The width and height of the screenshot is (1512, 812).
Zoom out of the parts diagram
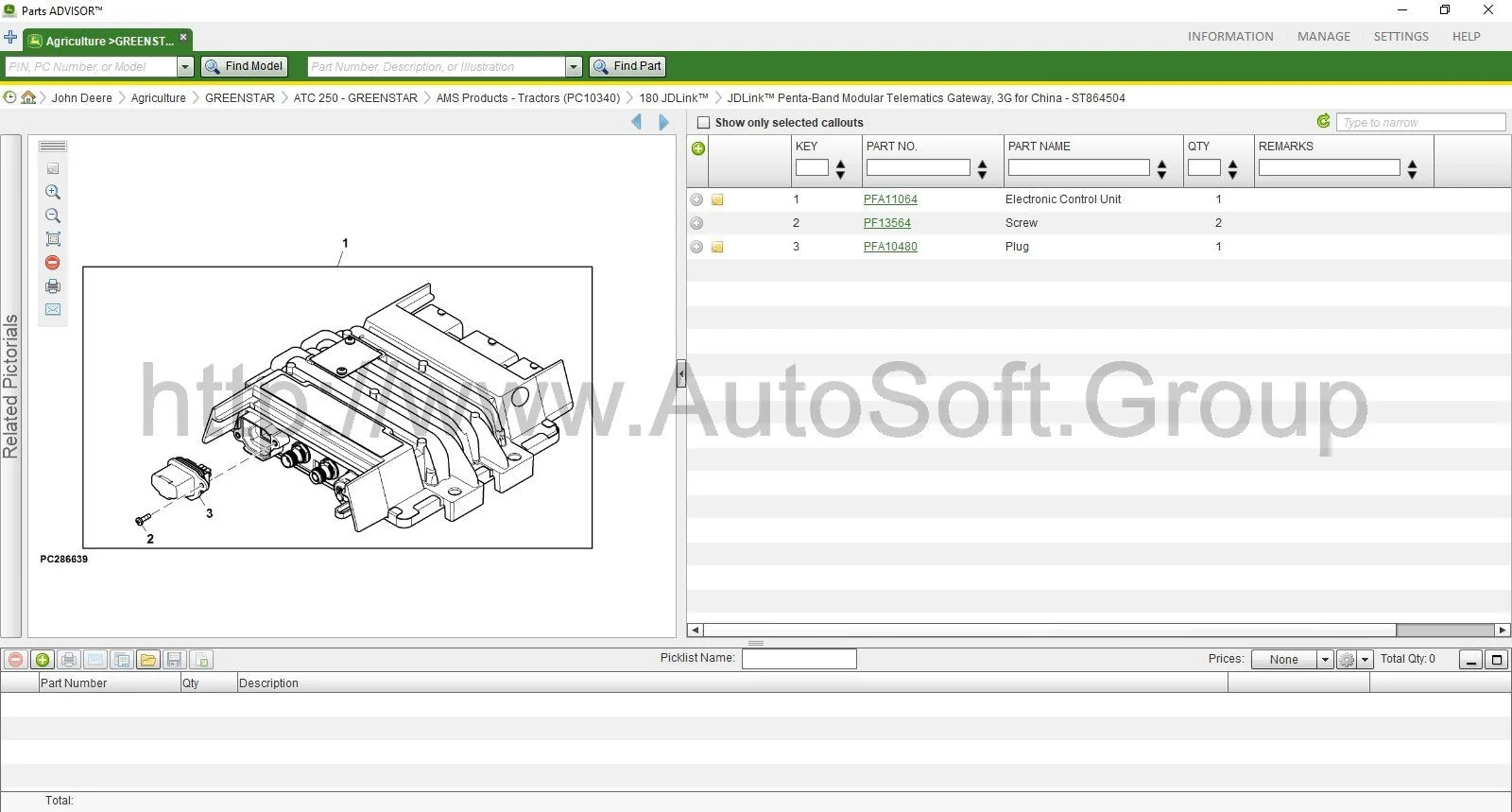(x=53, y=216)
